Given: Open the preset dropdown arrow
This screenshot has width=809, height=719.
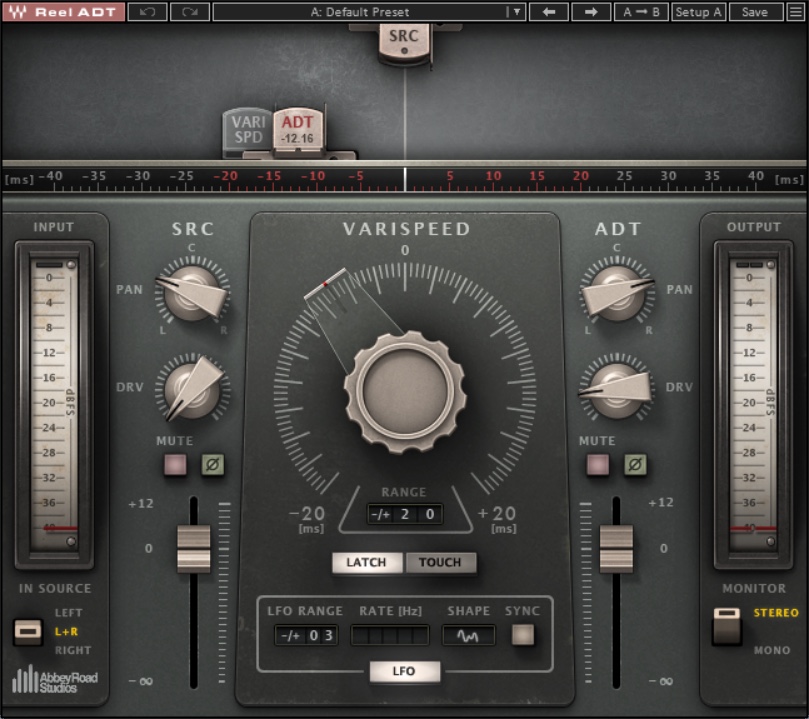Looking at the screenshot, I should pos(516,12).
